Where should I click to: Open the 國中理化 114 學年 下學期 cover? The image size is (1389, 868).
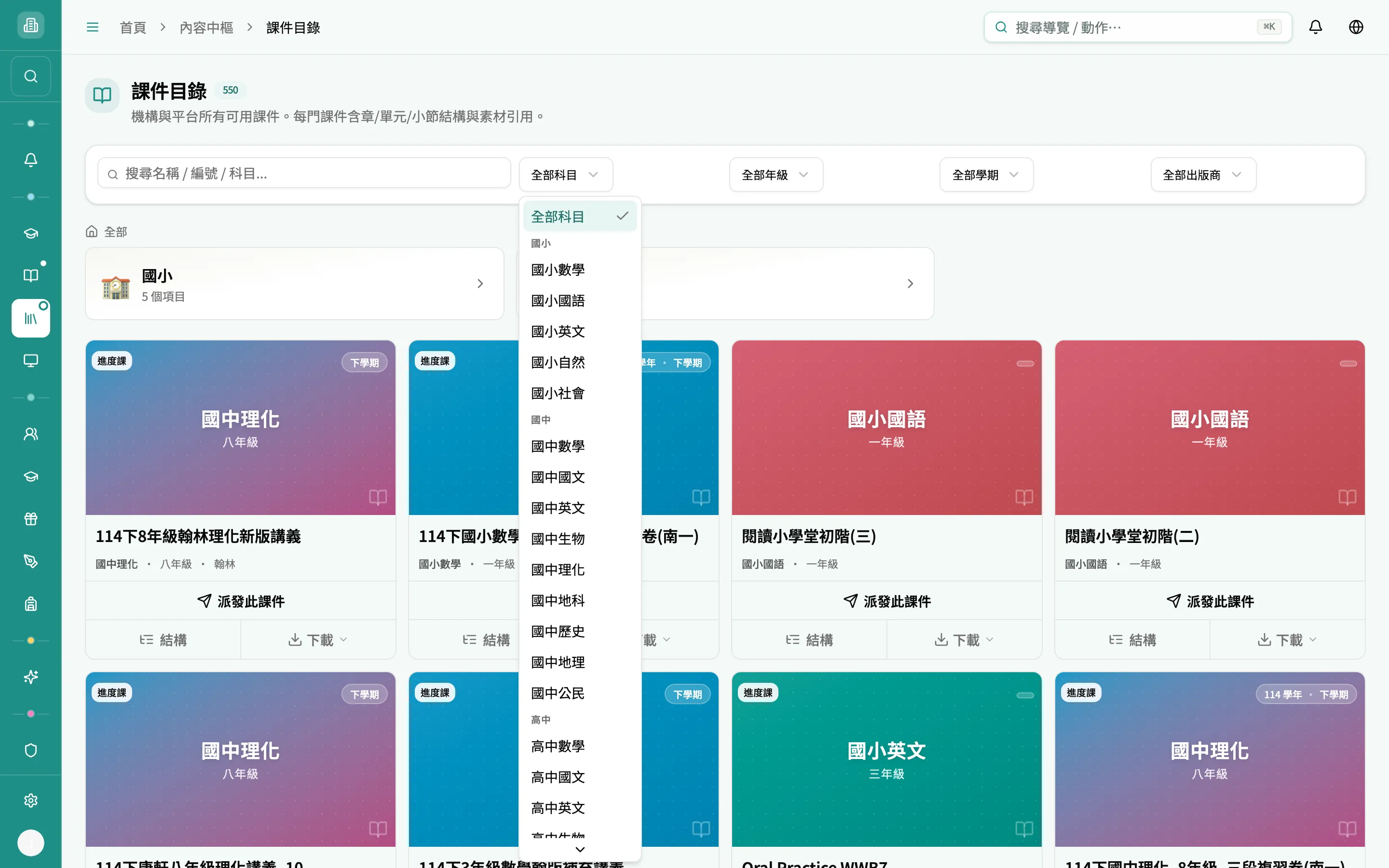(x=1210, y=759)
